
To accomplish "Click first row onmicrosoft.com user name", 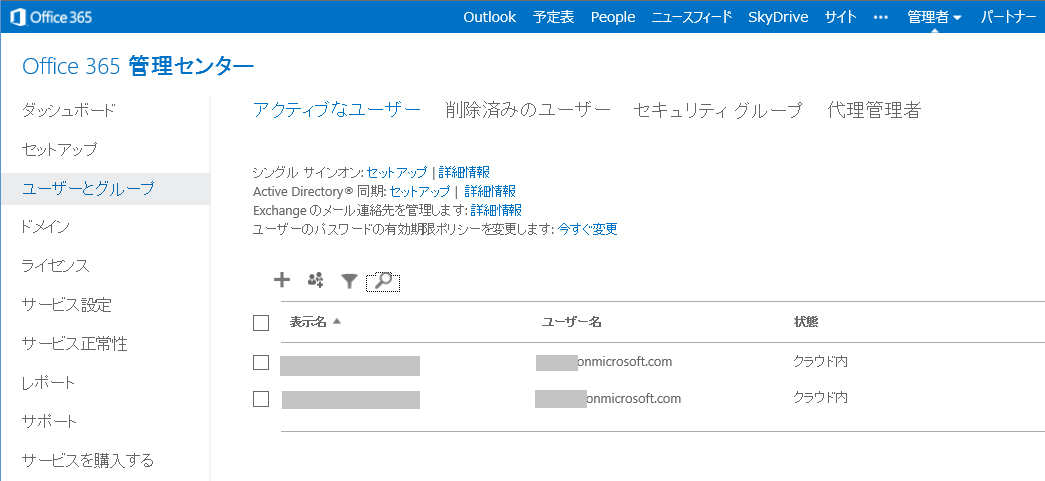I will (604, 362).
